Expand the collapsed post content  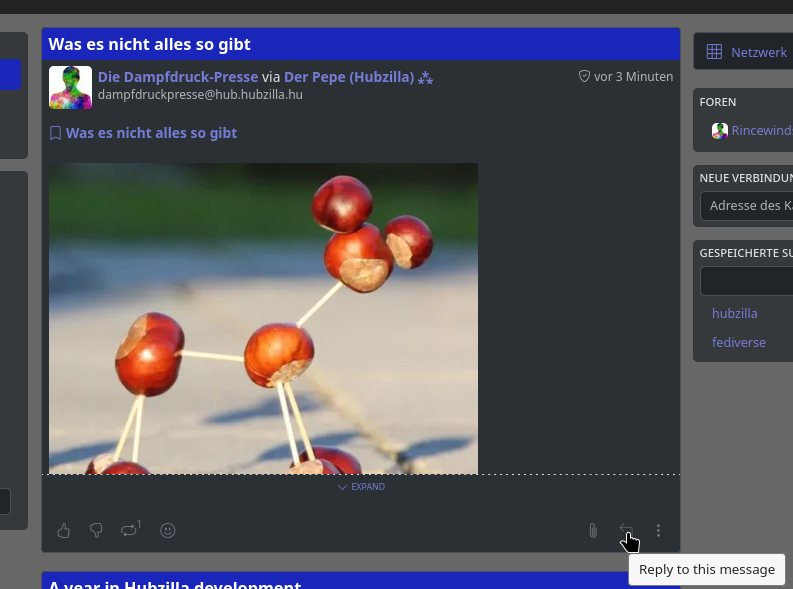pyautogui.click(x=361, y=487)
